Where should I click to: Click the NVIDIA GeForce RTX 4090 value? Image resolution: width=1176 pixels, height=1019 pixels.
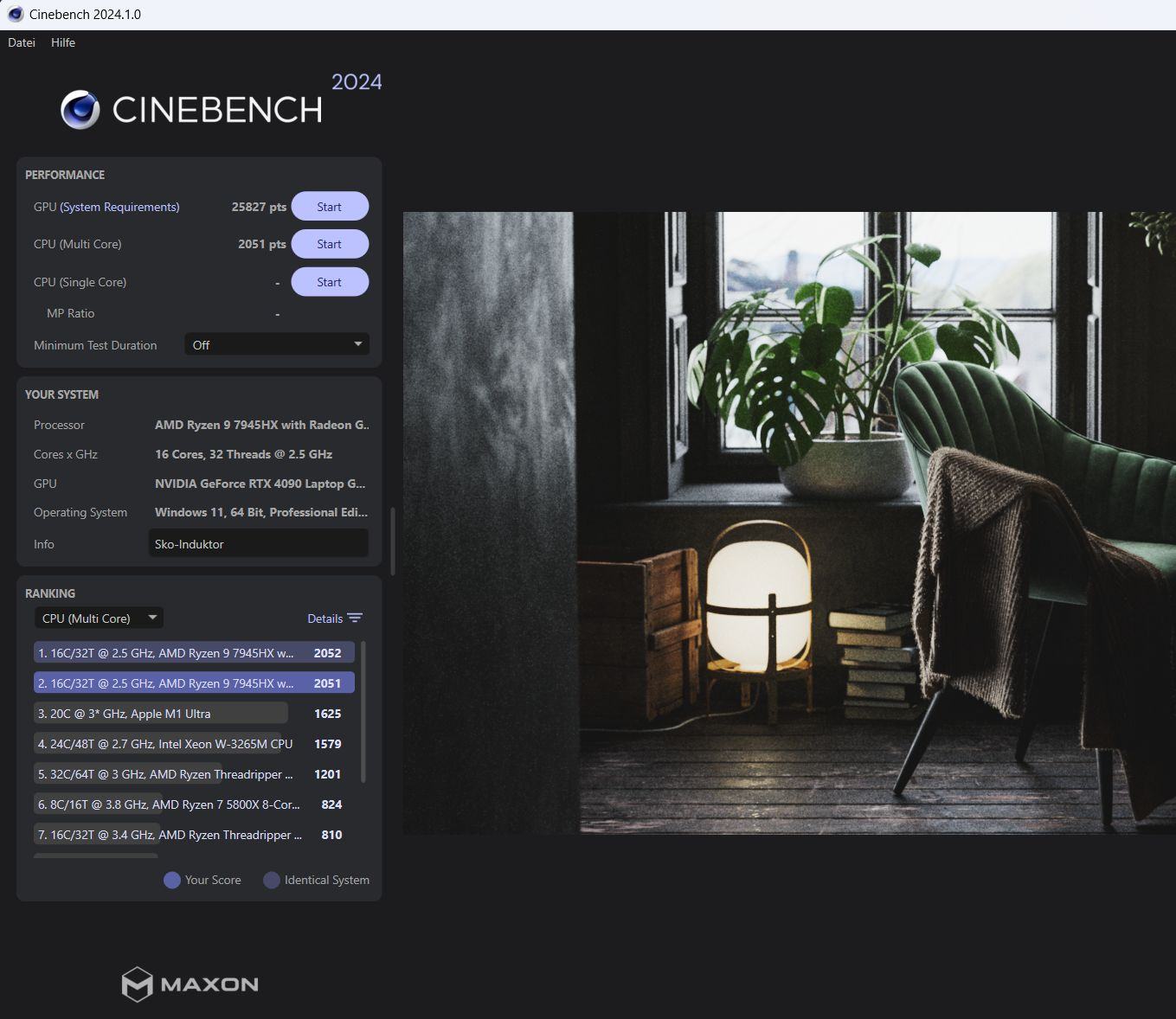[260, 484]
